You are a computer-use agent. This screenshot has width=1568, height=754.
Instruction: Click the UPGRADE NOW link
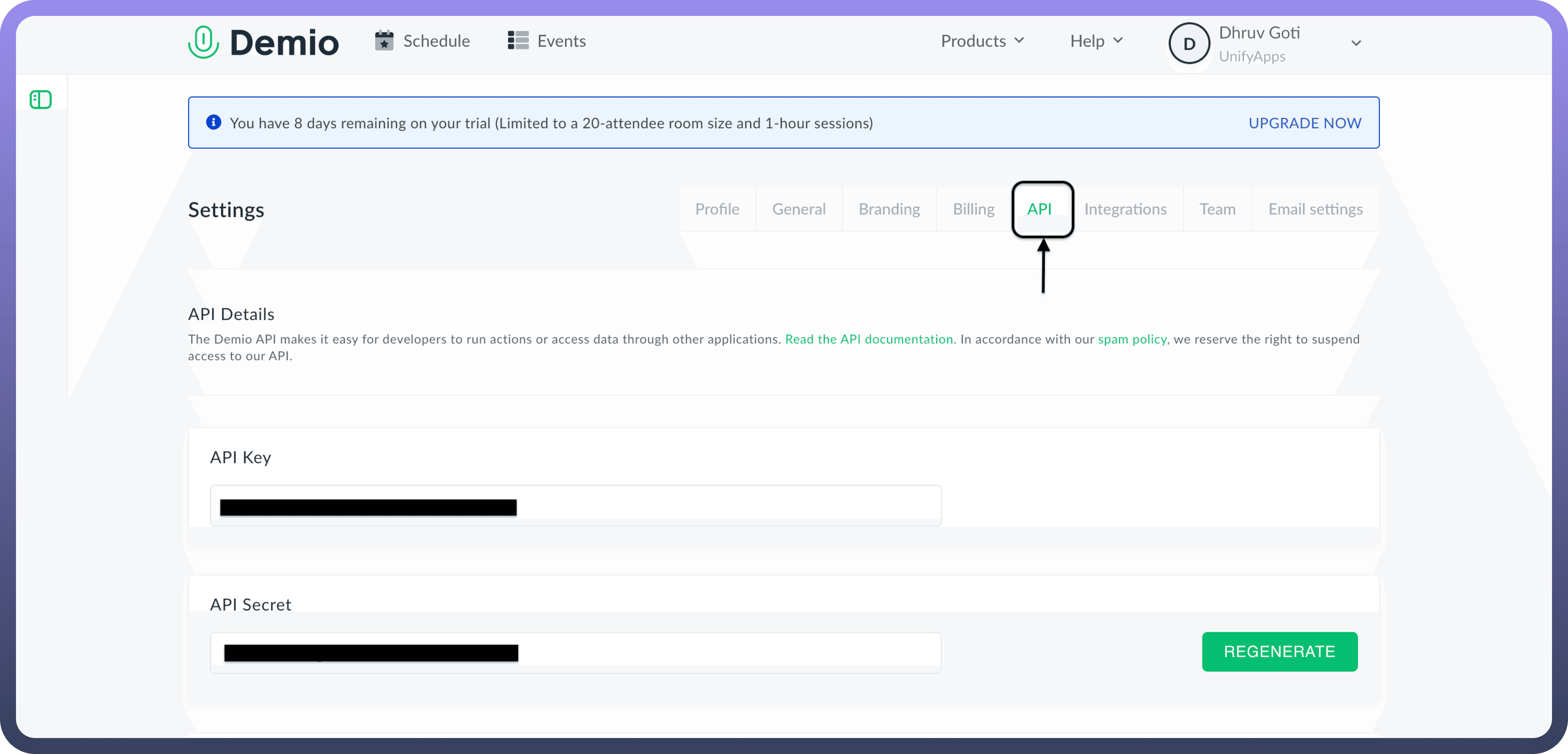[x=1304, y=123]
